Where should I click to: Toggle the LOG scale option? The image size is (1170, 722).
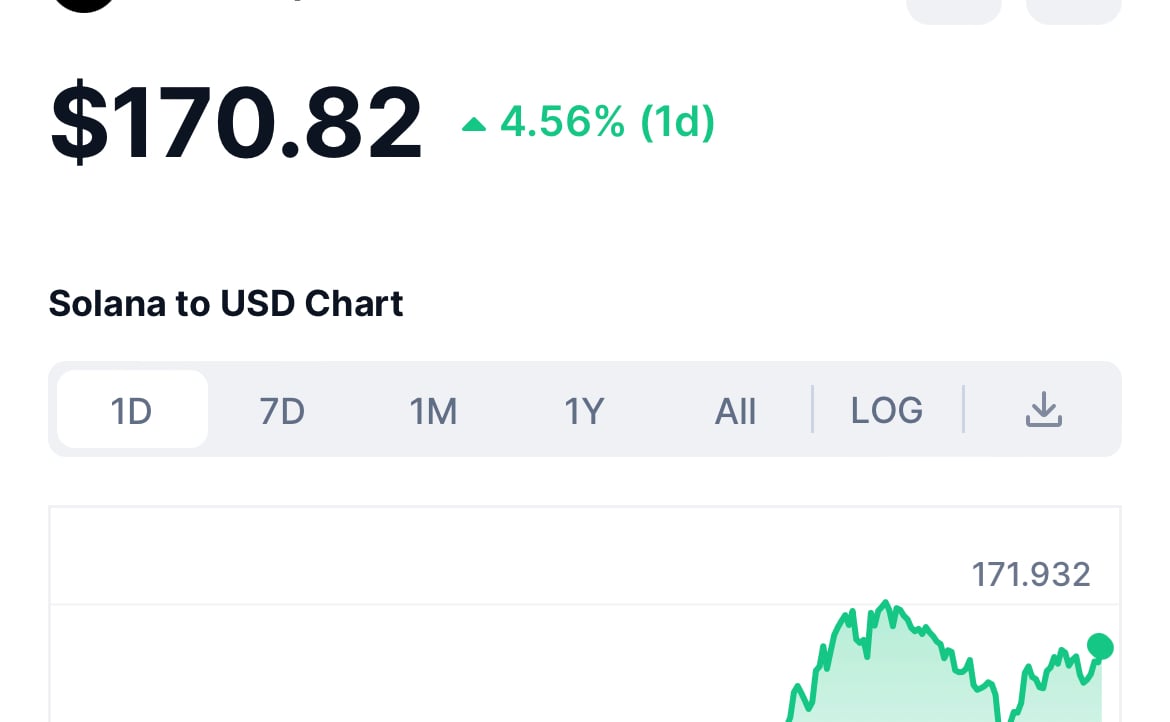pos(886,410)
